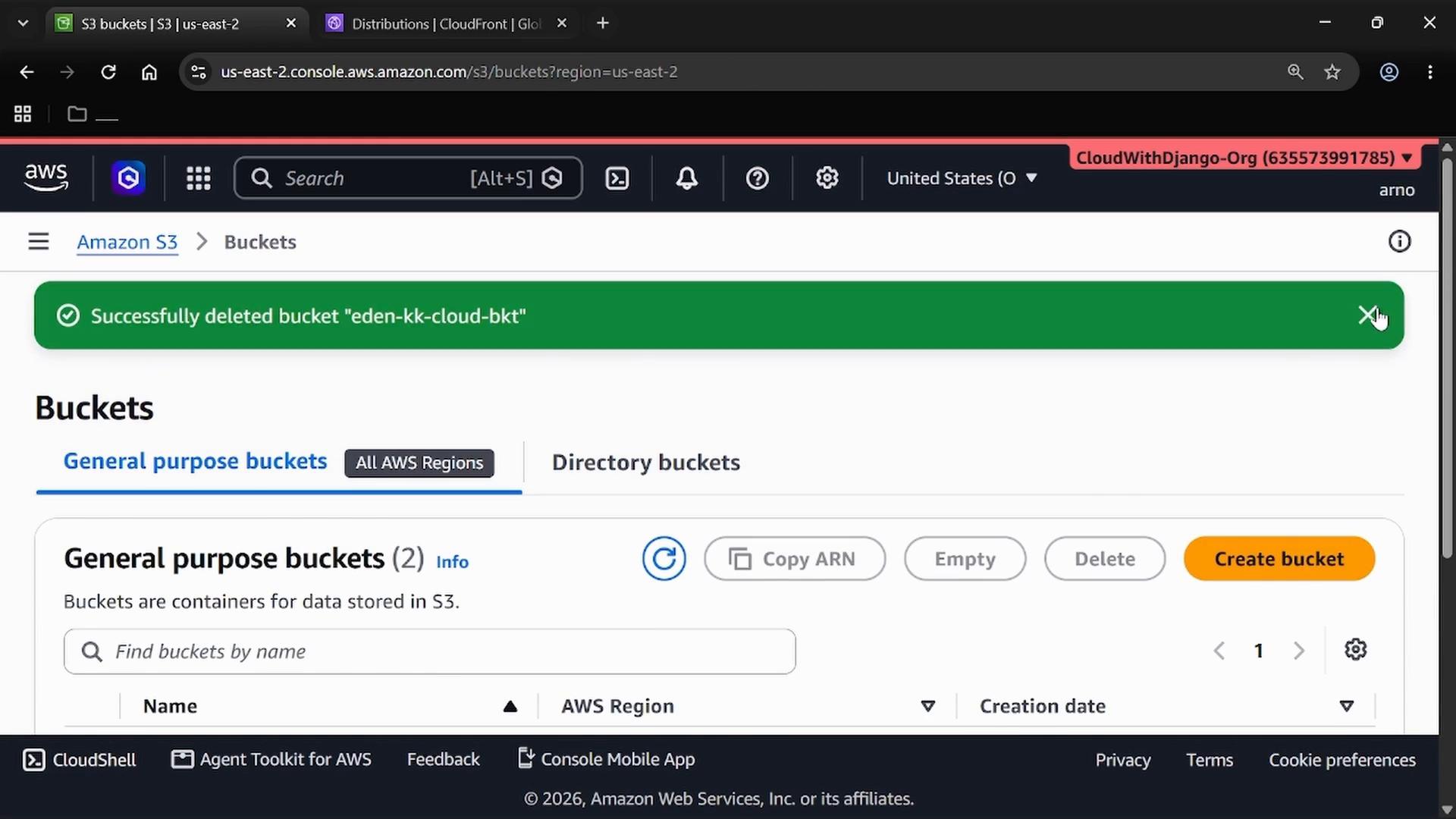Go to next page of buckets

1299,651
